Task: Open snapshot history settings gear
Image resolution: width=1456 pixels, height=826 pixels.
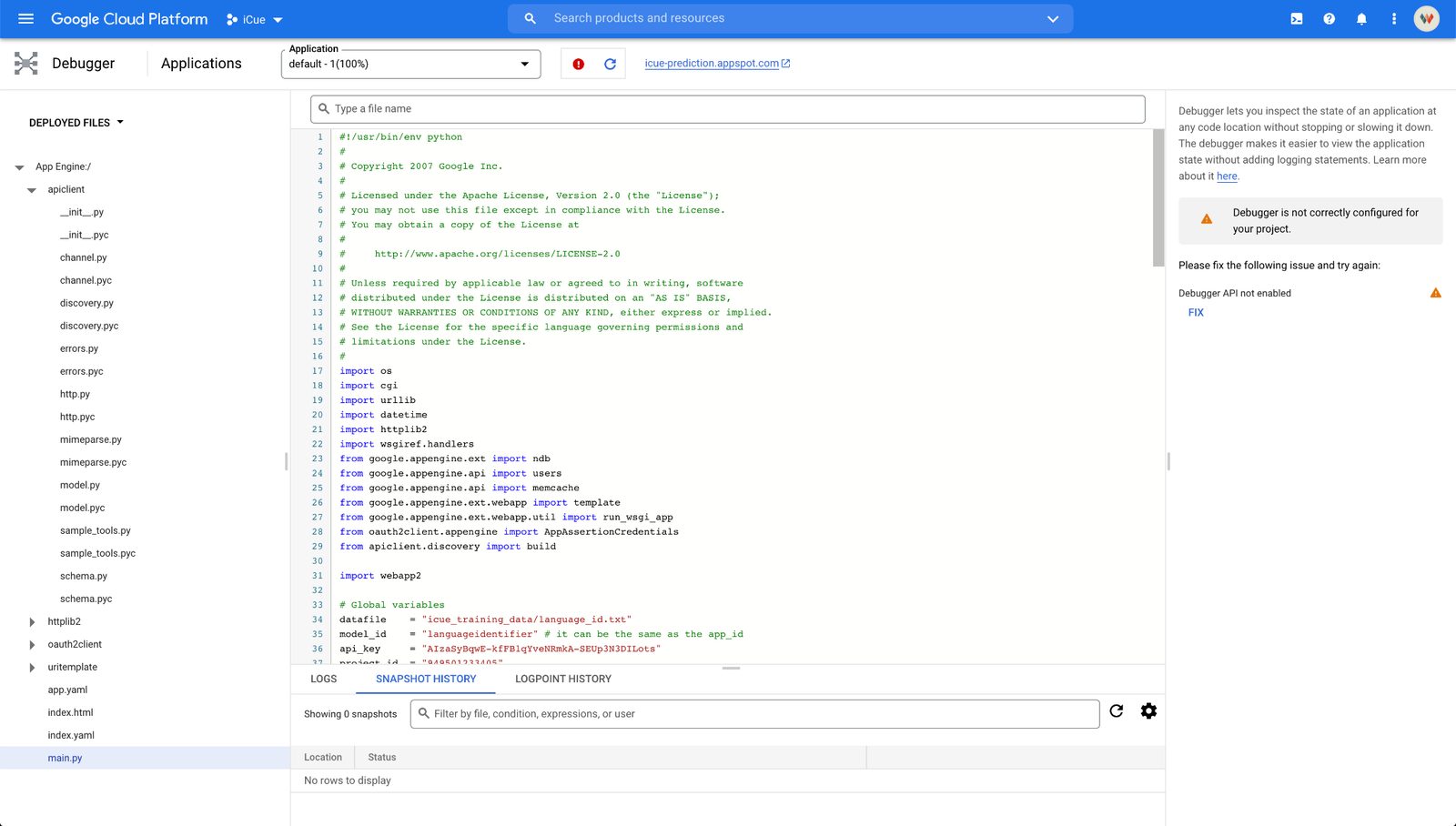Action: (1148, 711)
